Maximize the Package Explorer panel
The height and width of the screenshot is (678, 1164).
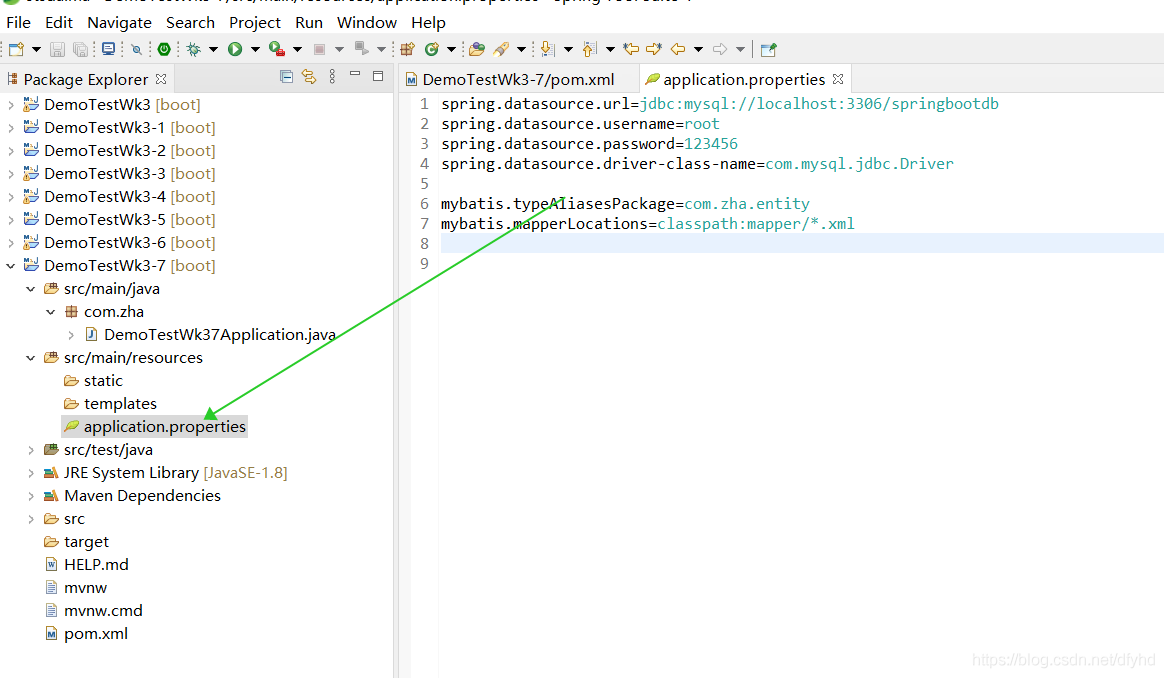tap(378, 76)
